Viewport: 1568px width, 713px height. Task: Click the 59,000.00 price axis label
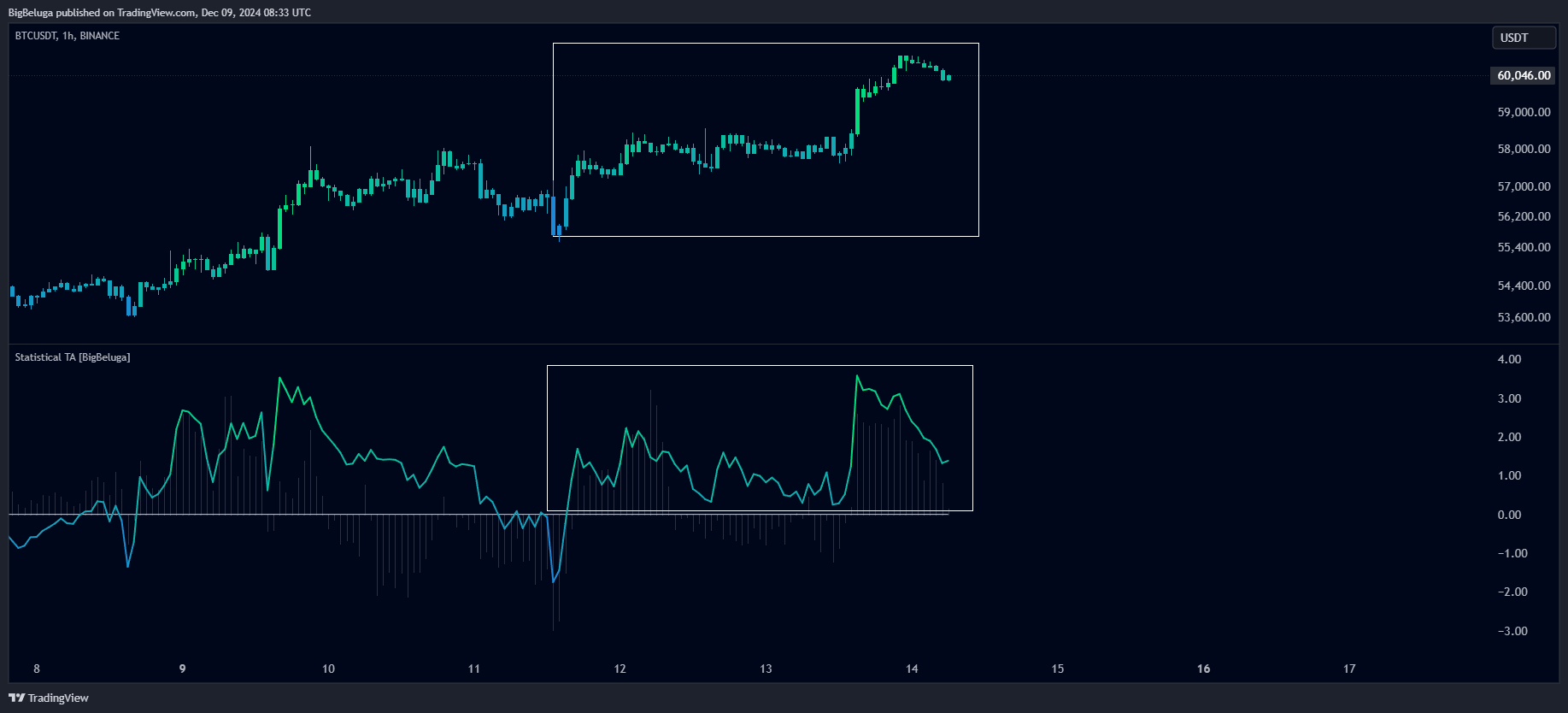(1524, 112)
